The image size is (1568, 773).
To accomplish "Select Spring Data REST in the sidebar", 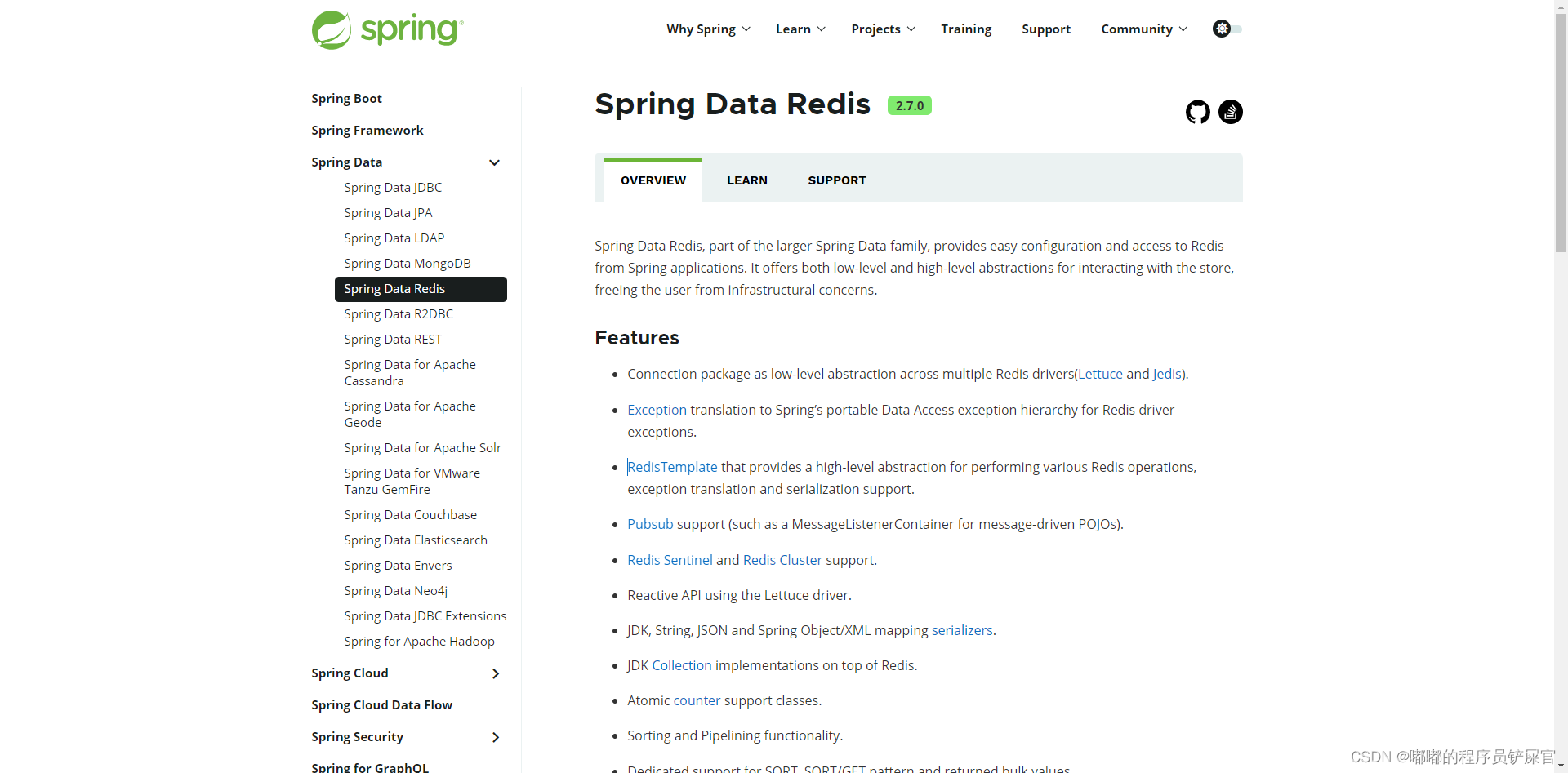I will click(x=393, y=340).
